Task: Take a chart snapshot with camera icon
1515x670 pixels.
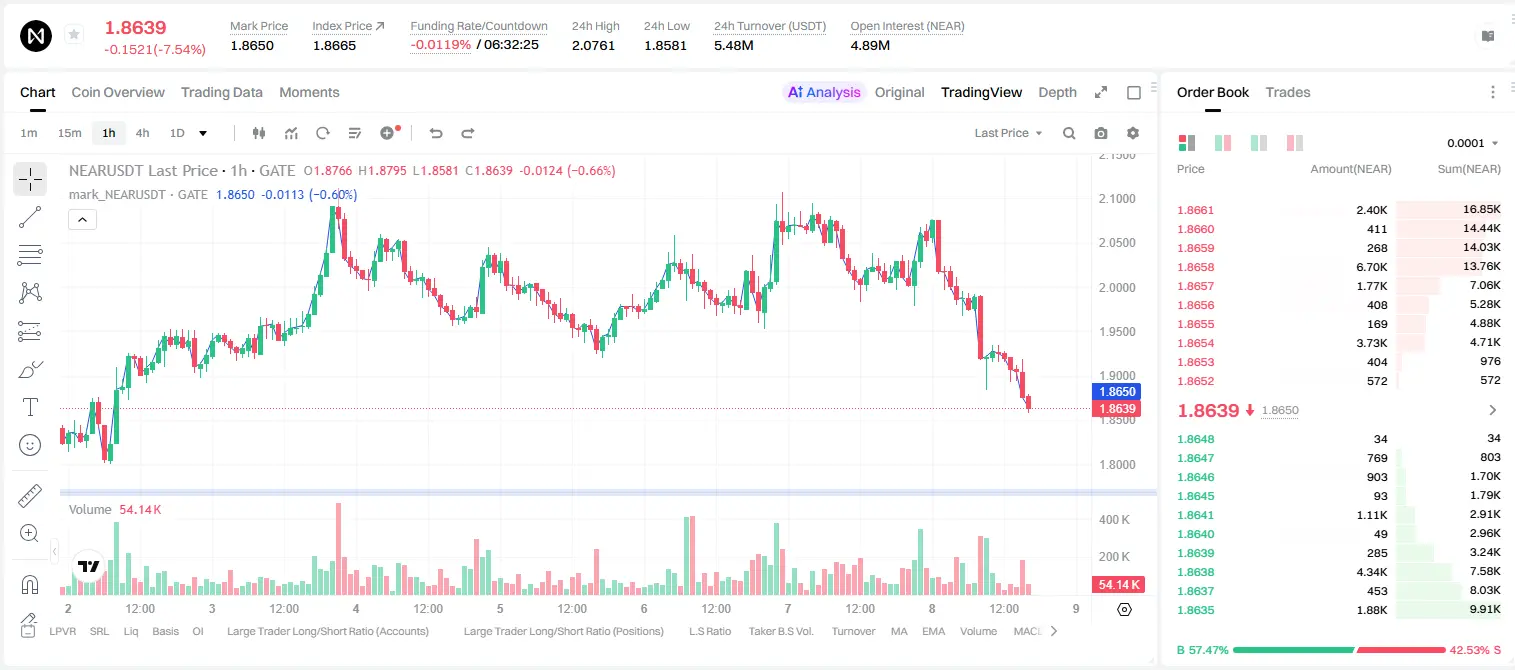Action: coord(1101,133)
